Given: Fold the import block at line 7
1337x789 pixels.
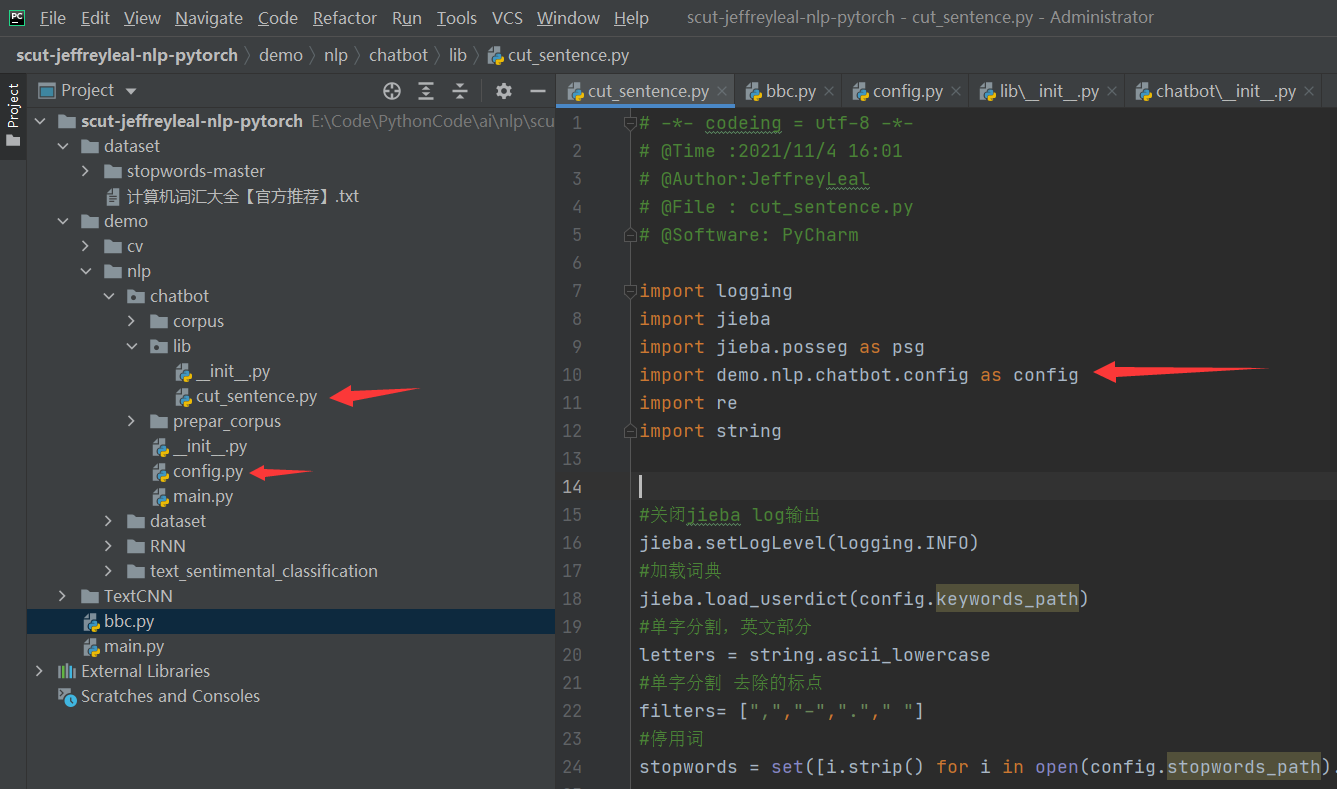Looking at the screenshot, I should 629,292.
